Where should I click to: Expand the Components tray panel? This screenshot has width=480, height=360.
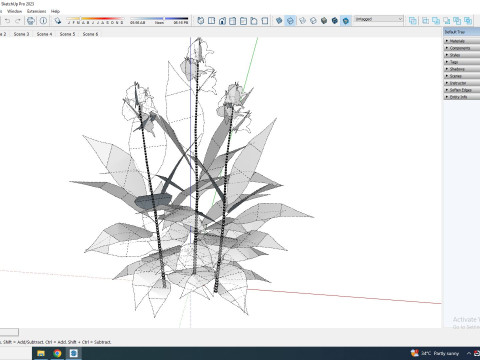point(462,48)
